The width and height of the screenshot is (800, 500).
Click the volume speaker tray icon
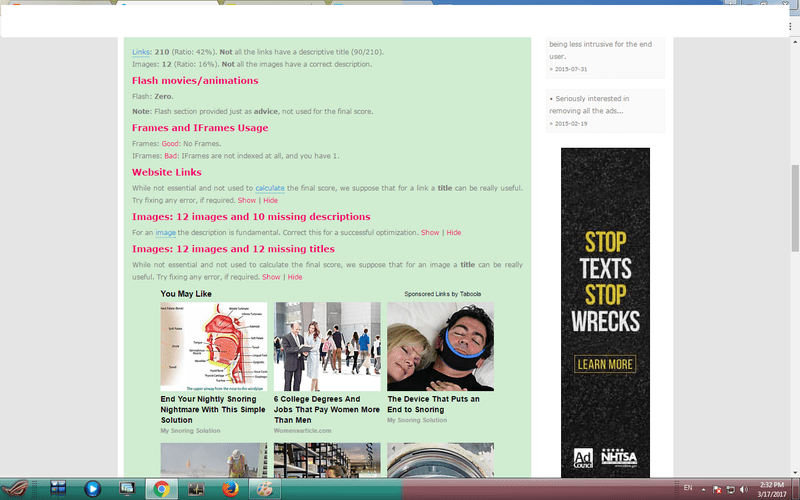click(x=743, y=489)
